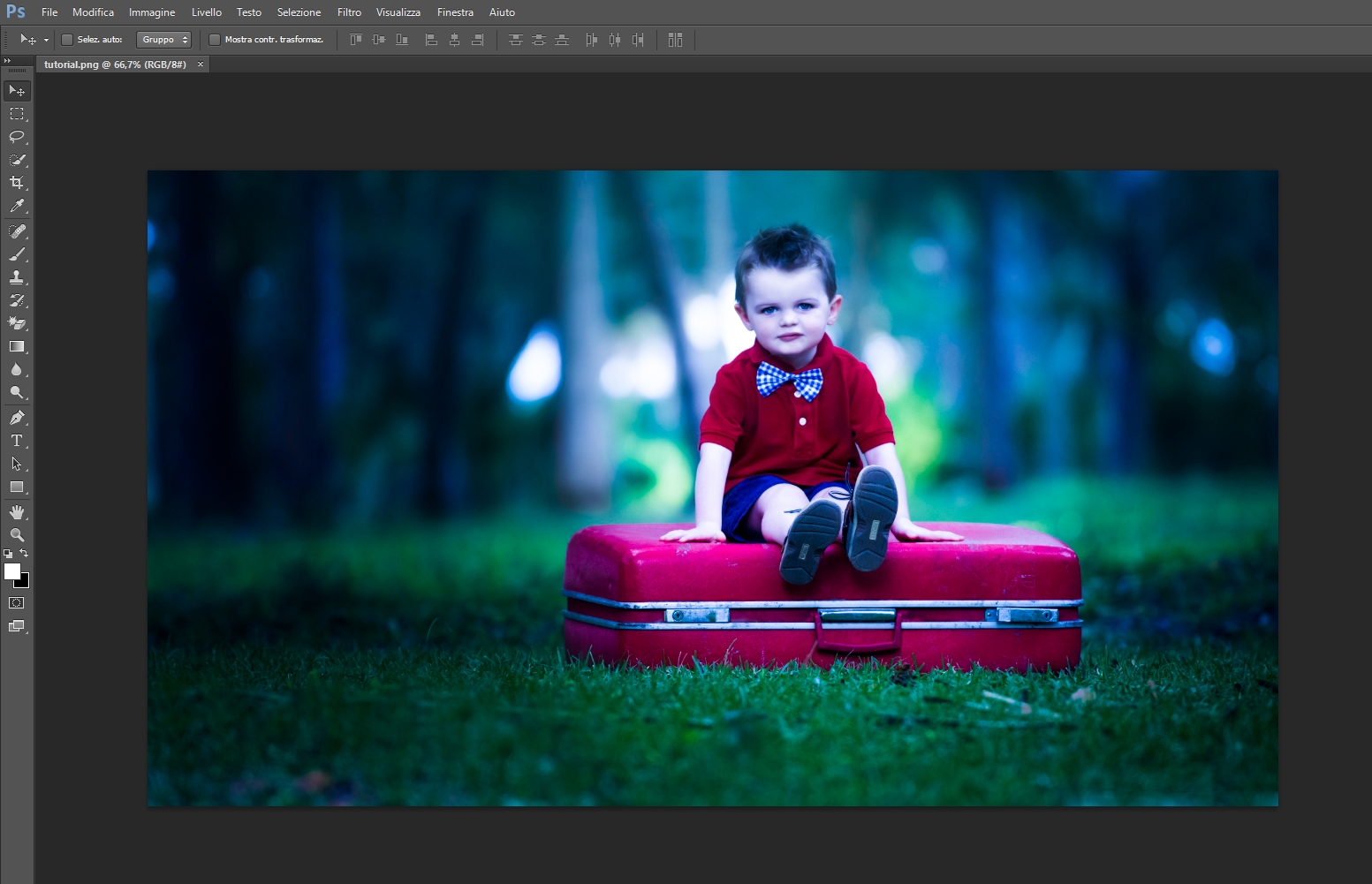Image resolution: width=1372 pixels, height=884 pixels.
Task: Select the Rectangular Marquee tool
Action: [x=17, y=114]
